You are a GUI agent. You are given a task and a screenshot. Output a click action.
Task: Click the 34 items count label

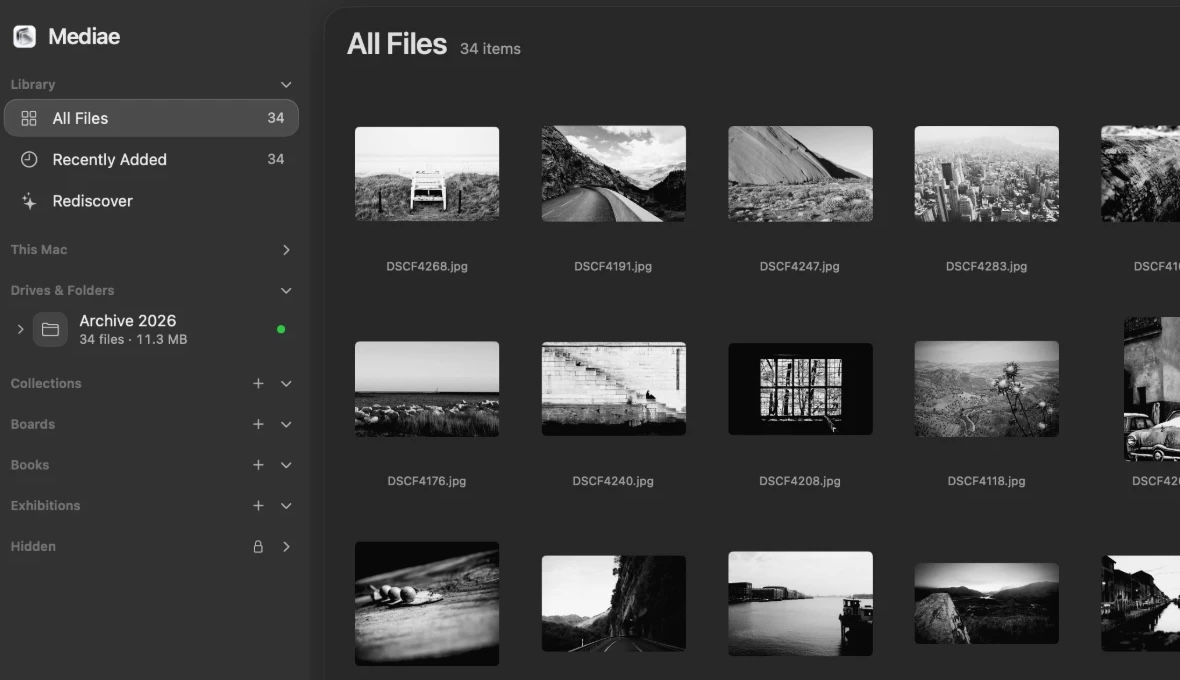490,49
